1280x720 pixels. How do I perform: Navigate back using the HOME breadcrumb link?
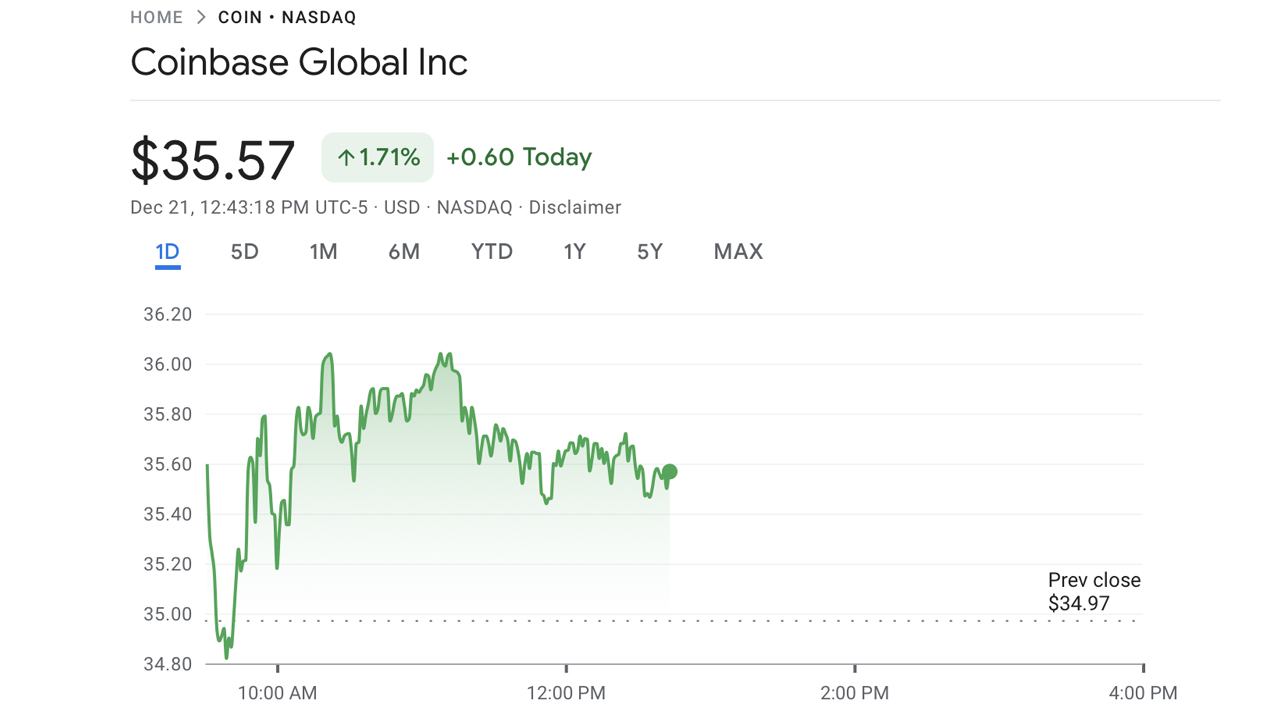click(156, 17)
